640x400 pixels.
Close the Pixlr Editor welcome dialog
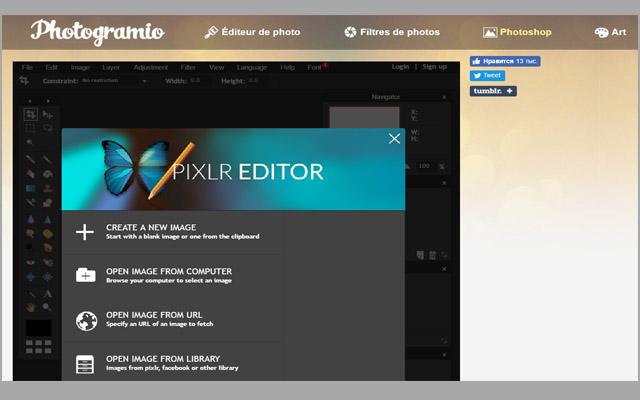pos(394,139)
